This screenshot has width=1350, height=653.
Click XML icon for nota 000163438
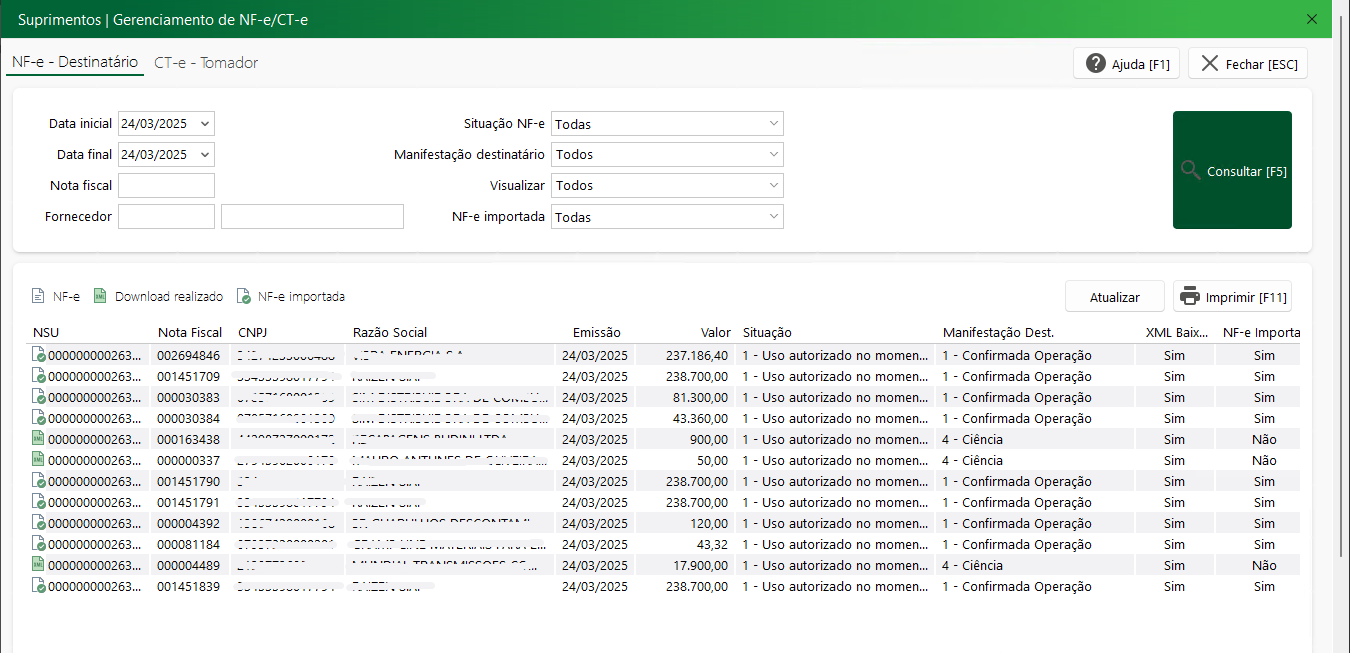tap(39, 439)
